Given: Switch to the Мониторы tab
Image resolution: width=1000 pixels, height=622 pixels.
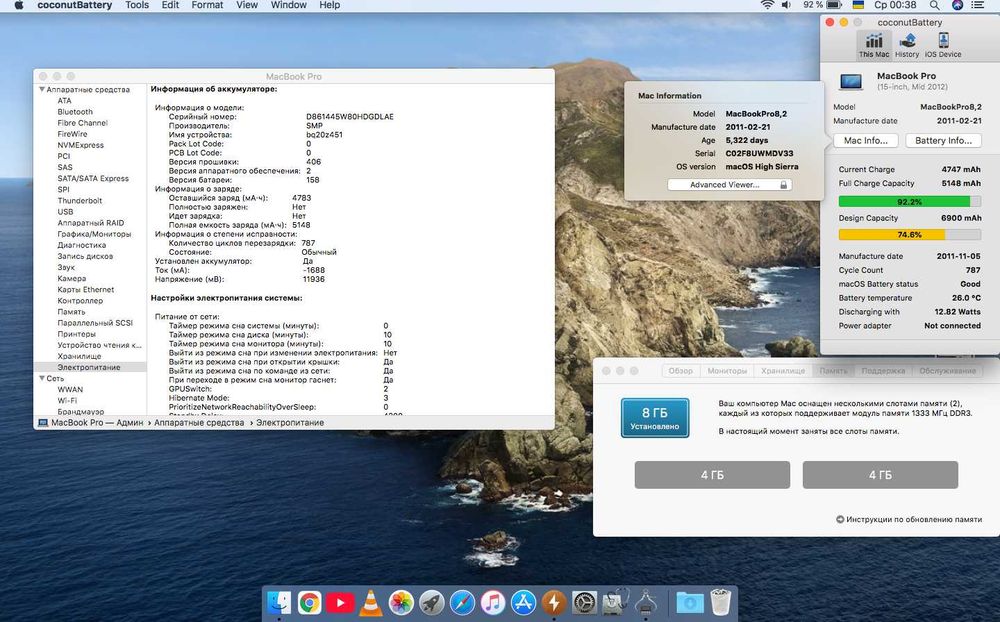Looking at the screenshot, I should click(x=727, y=371).
